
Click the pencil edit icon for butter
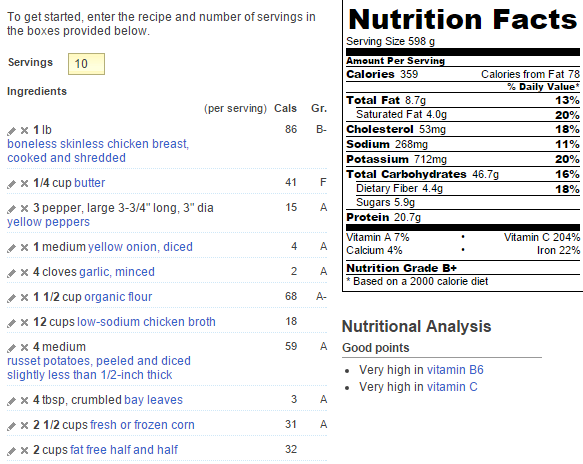(12, 184)
